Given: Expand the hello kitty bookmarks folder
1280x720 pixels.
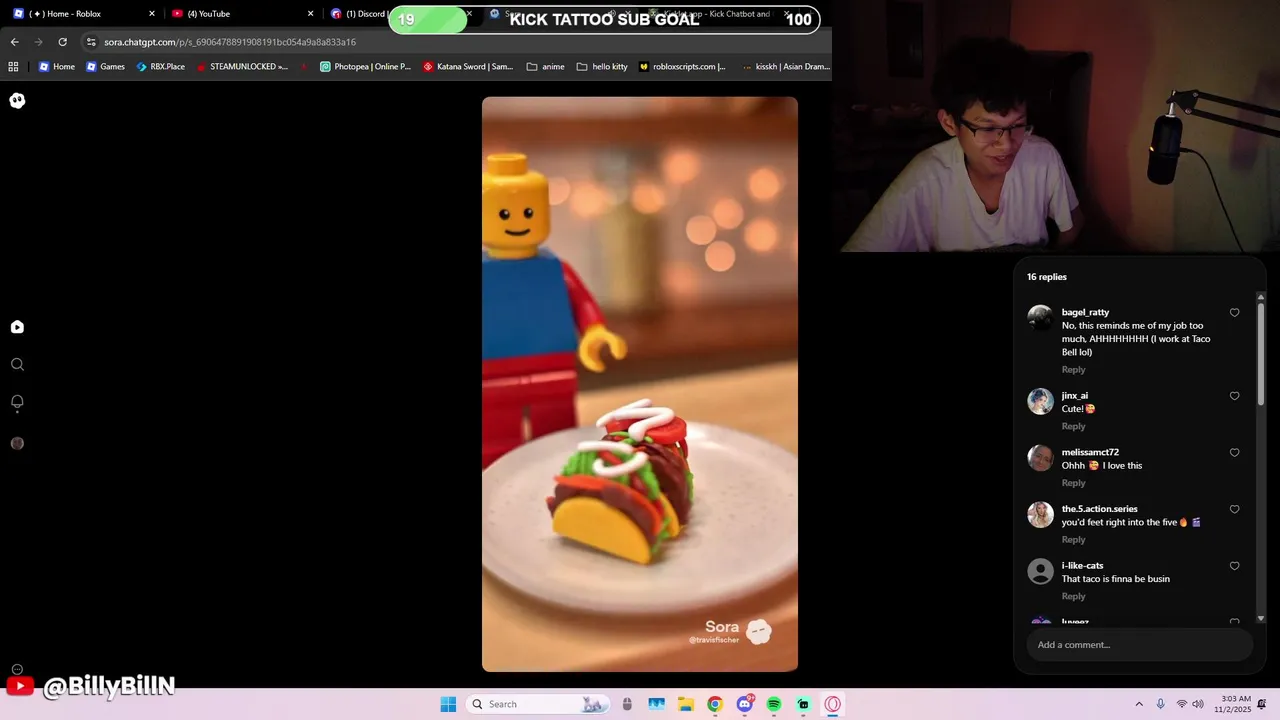Looking at the screenshot, I should [602, 67].
